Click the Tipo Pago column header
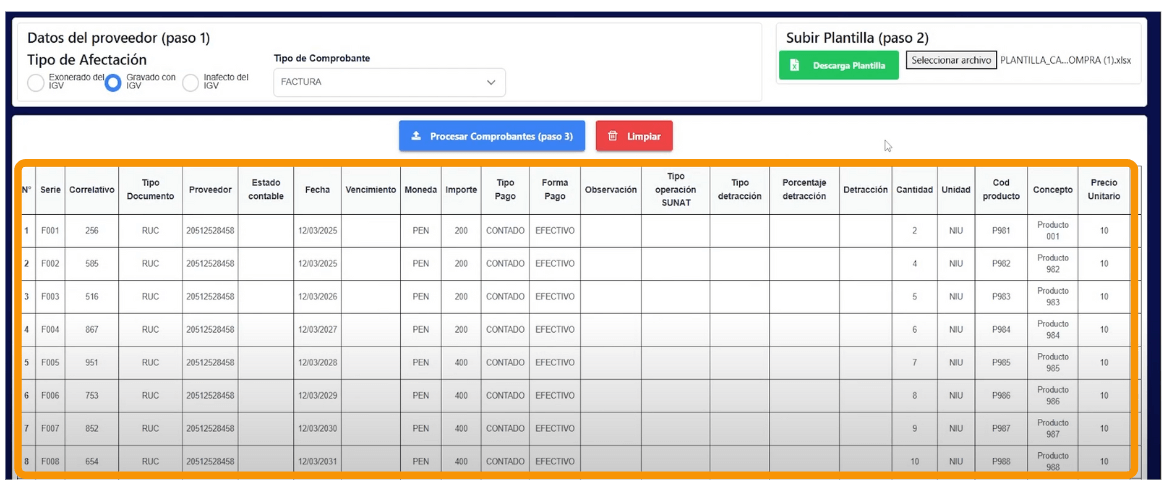This screenshot has width=1170, height=490. point(505,190)
